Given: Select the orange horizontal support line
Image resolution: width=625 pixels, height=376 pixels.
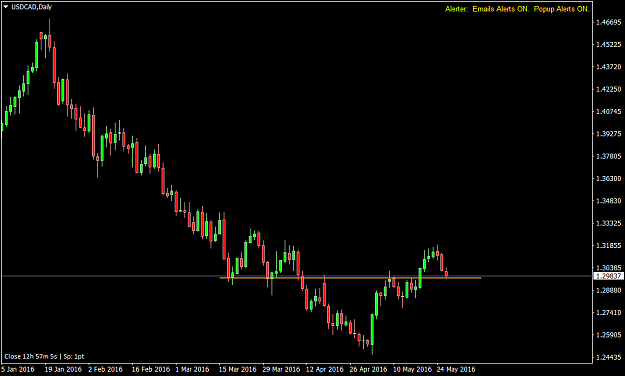Looking at the screenshot, I should pyautogui.click(x=350, y=278).
